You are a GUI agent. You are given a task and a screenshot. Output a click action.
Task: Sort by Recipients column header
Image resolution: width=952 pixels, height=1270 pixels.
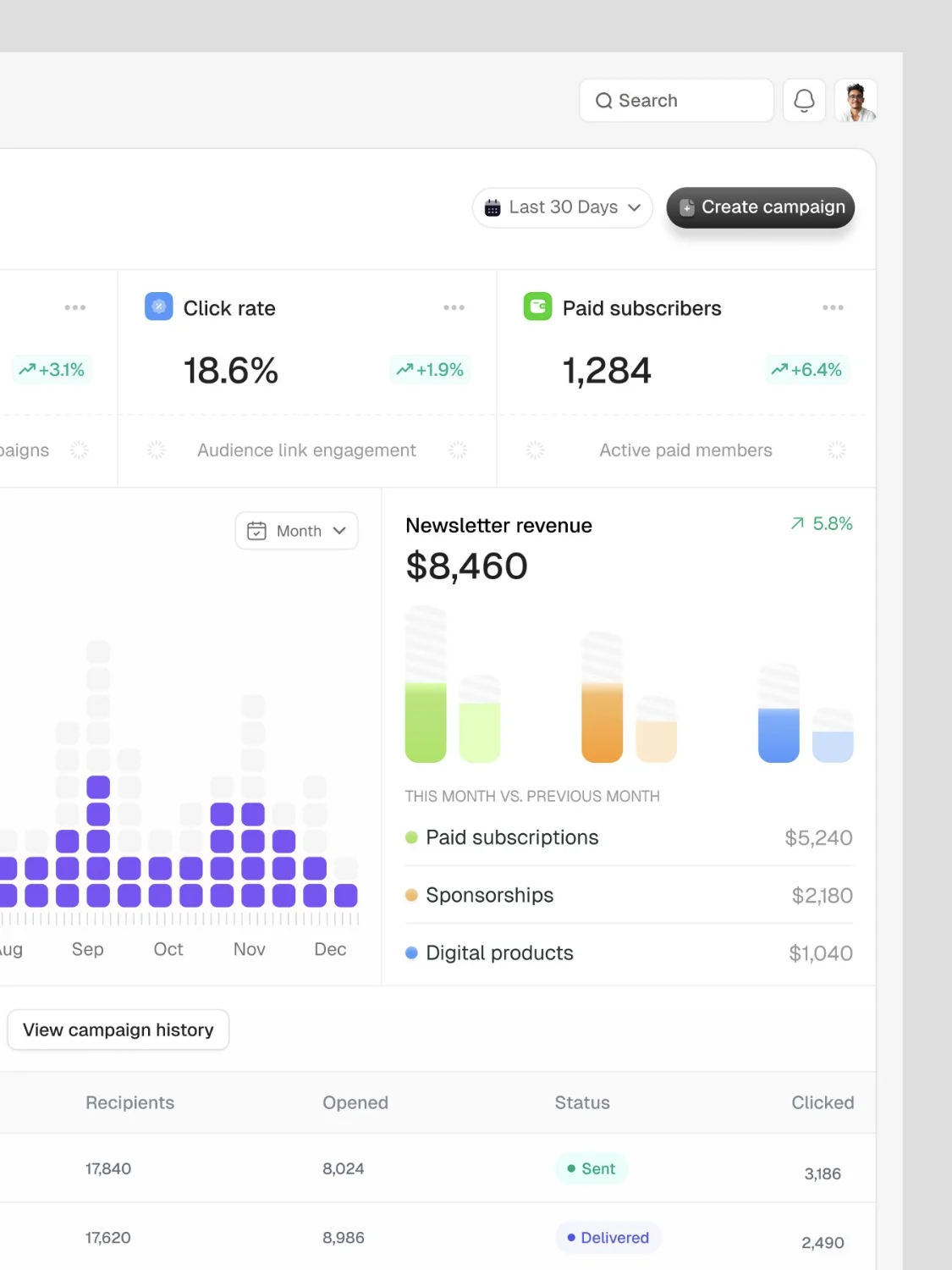pos(130,1102)
